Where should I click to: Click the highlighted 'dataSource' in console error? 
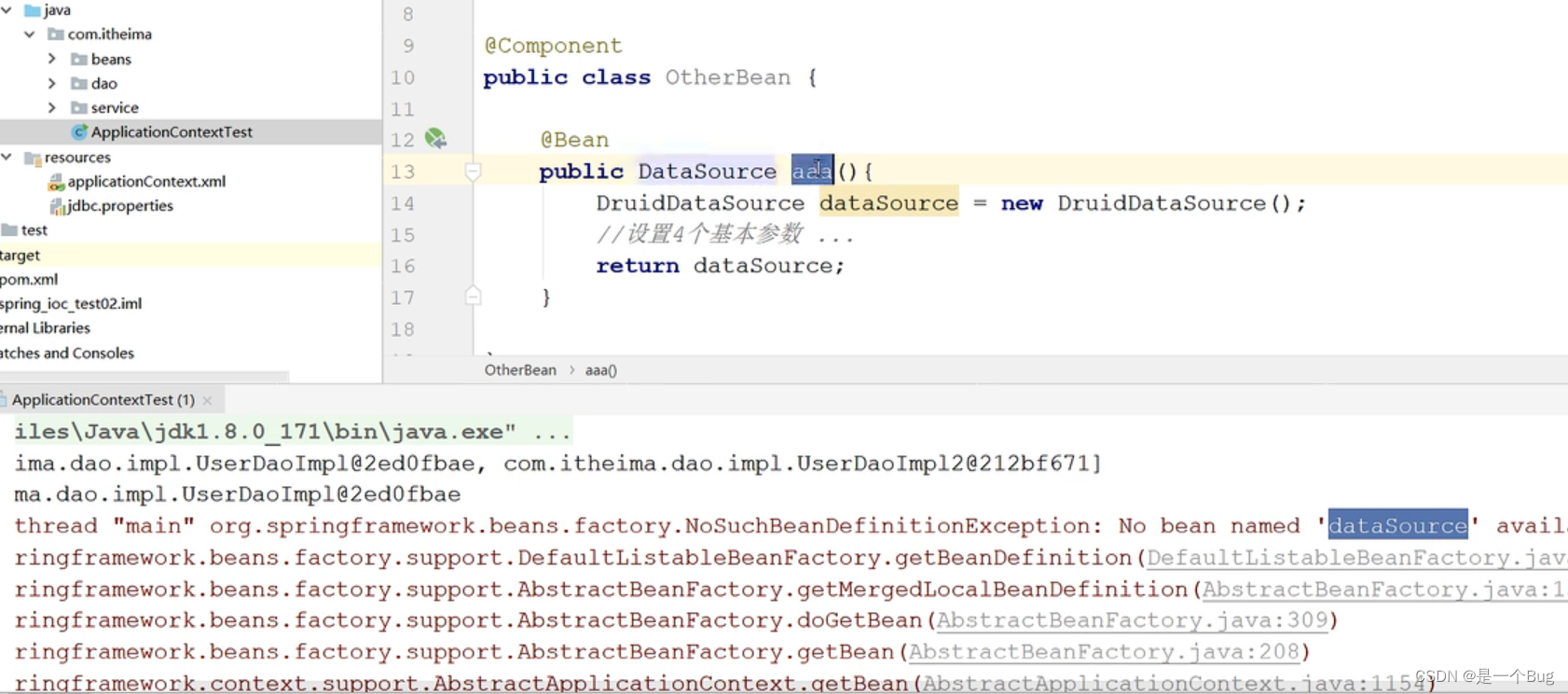(x=1397, y=525)
